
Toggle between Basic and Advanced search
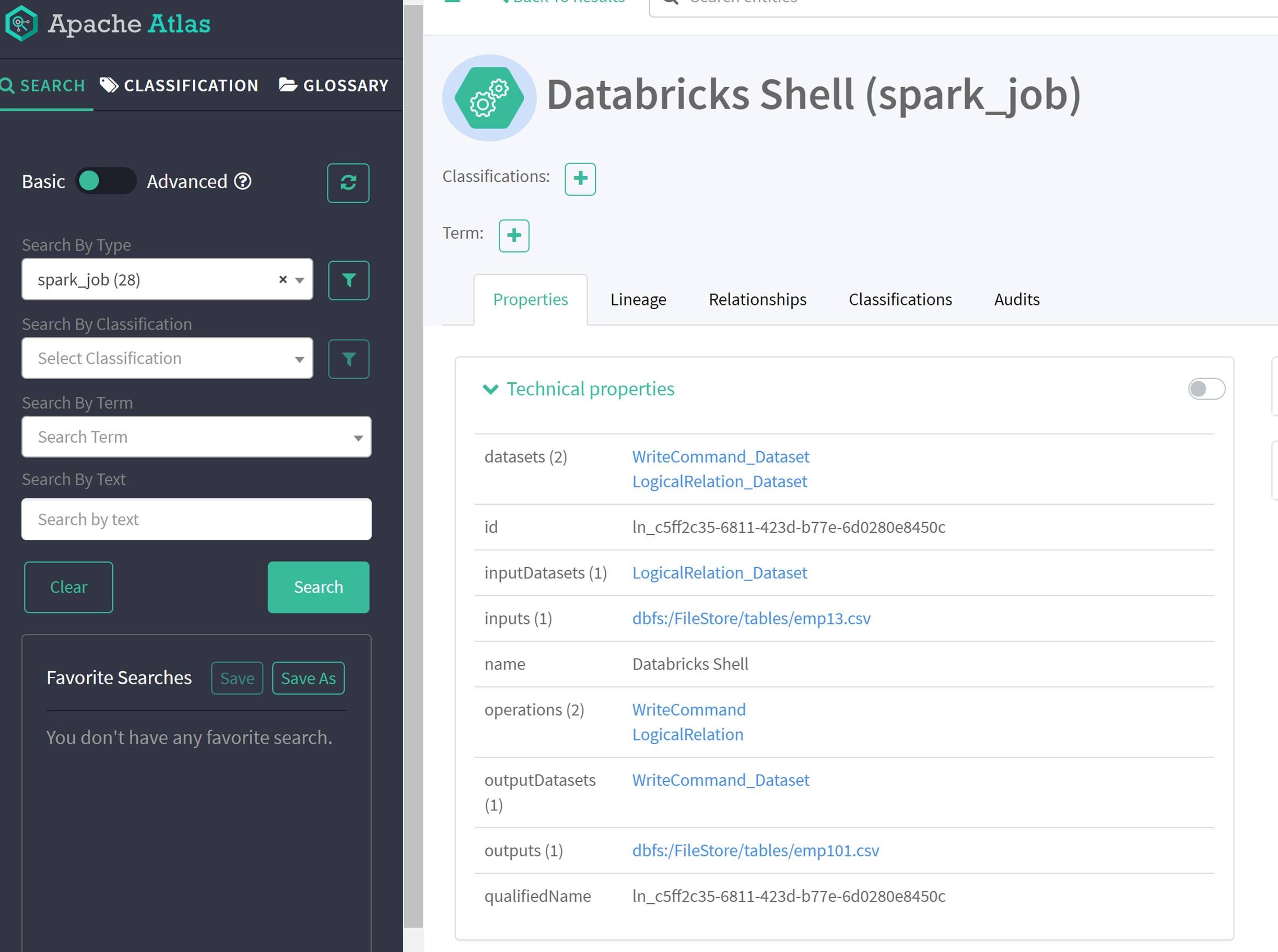tap(106, 181)
